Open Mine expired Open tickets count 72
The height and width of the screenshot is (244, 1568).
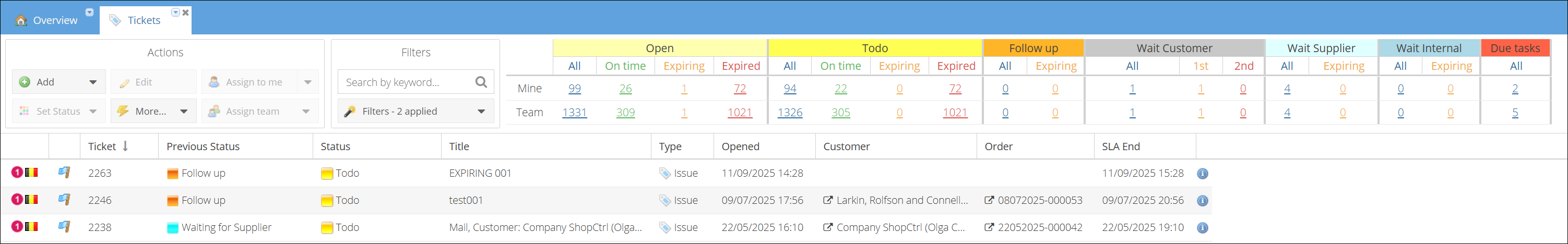[x=740, y=89]
